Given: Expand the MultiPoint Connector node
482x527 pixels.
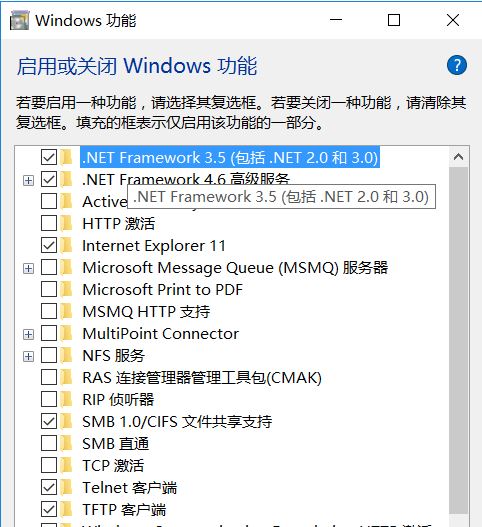Looking at the screenshot, I should coord(29,334).
